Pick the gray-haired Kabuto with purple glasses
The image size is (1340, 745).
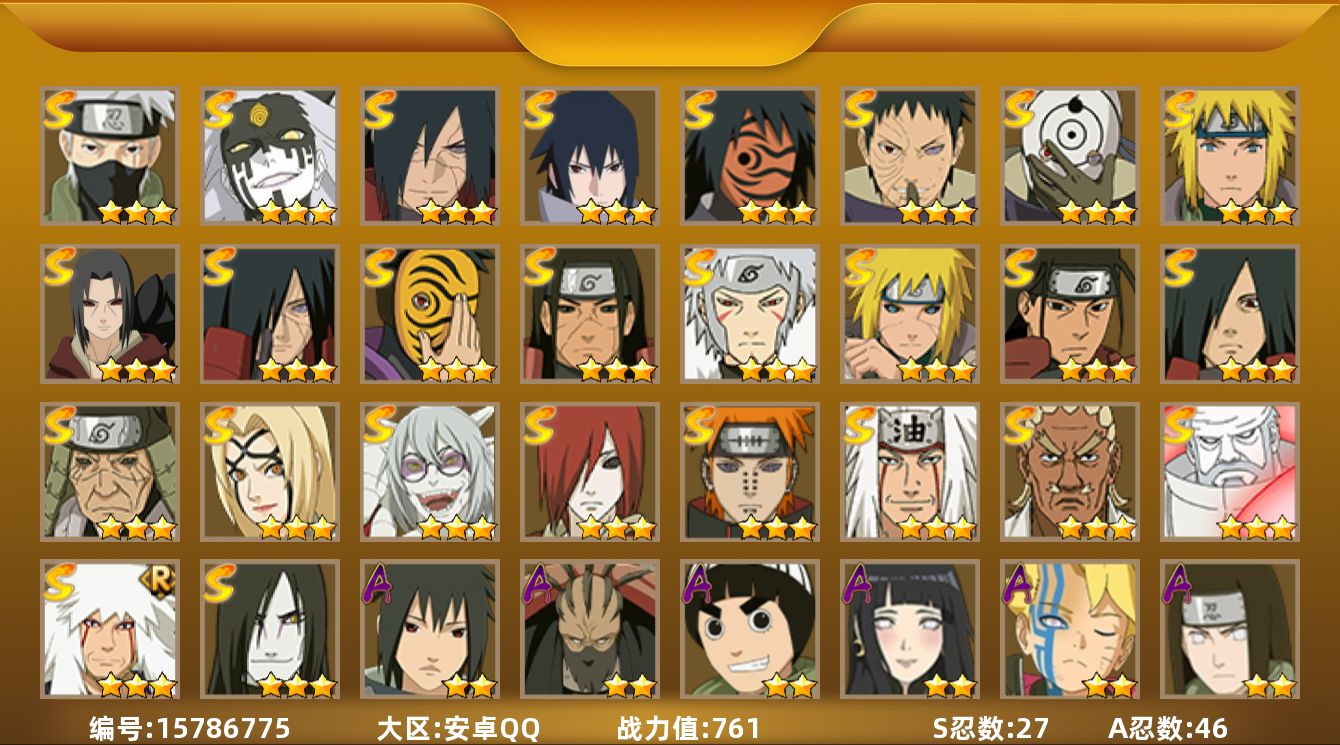pyautogui.click(x=430, y=471)
